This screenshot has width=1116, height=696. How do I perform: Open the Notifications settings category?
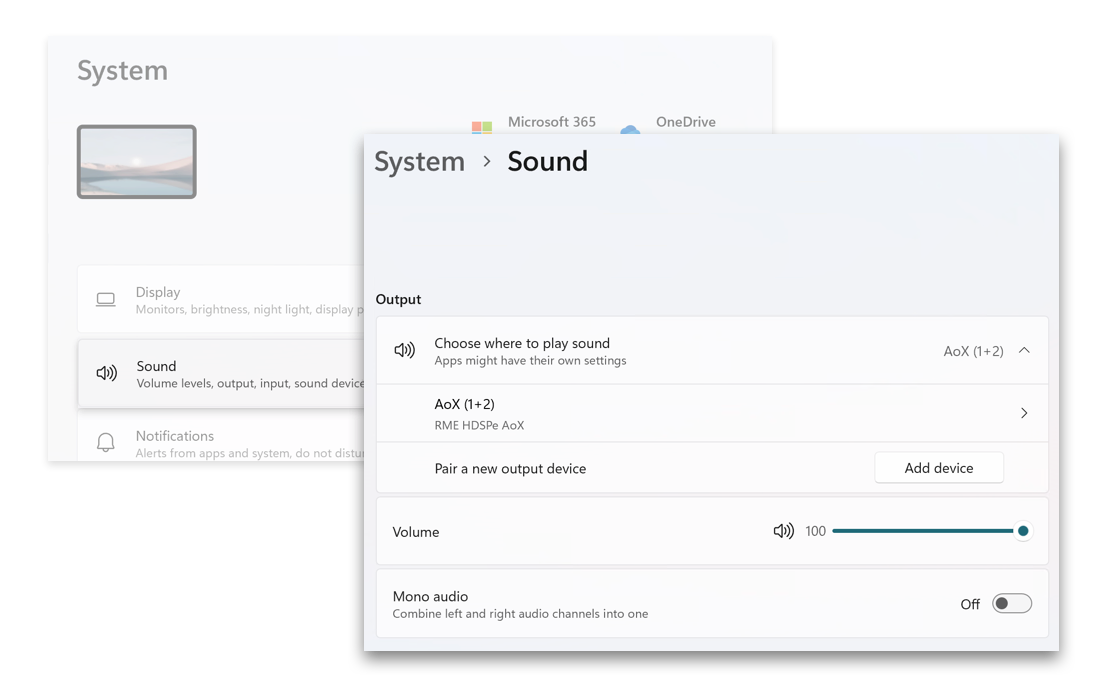(175, 436)
